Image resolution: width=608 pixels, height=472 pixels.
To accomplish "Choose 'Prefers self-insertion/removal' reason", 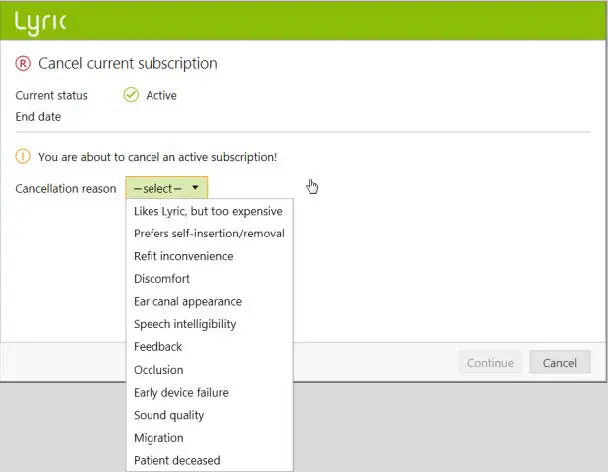I will [x=209, y=233].
